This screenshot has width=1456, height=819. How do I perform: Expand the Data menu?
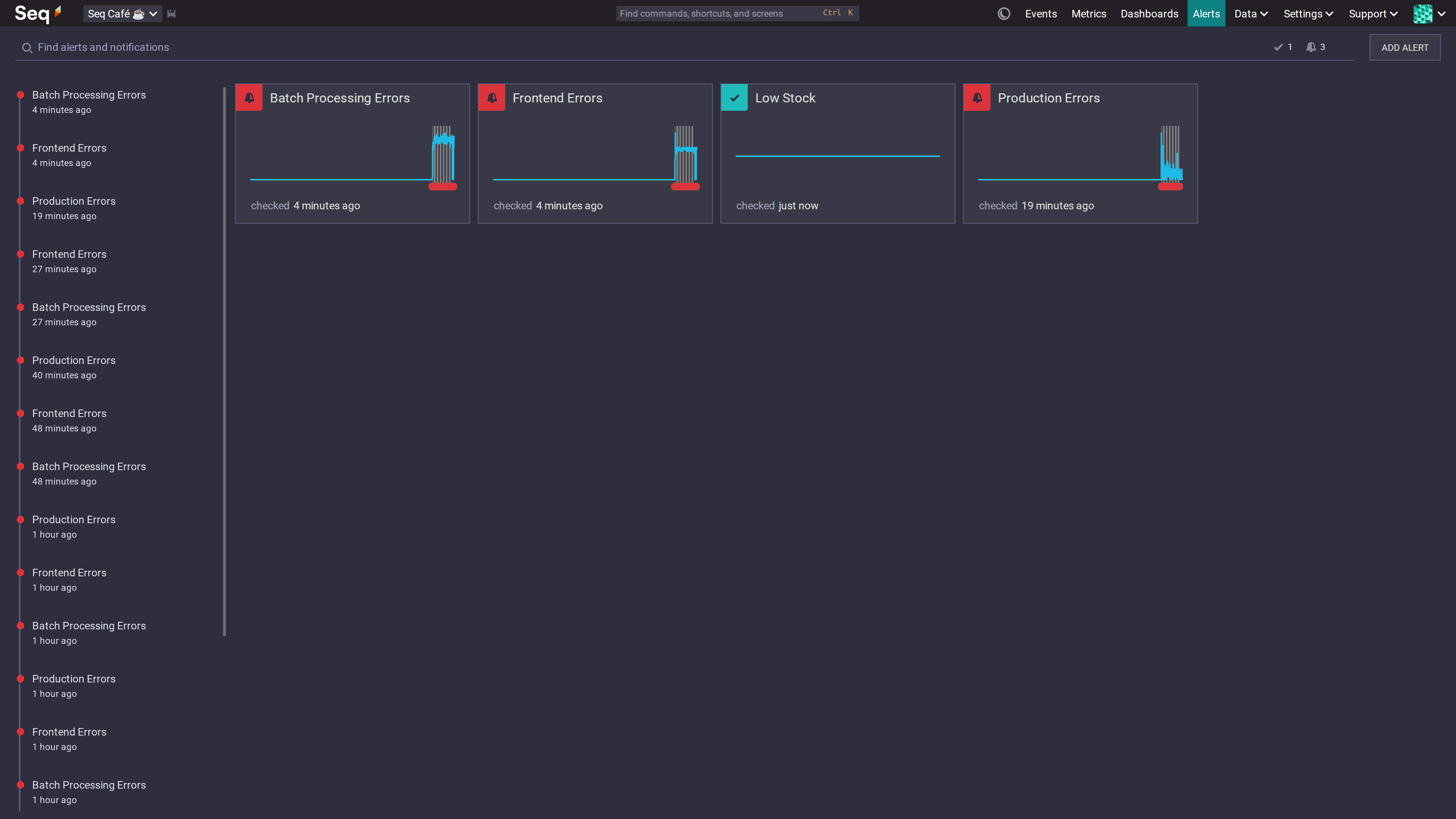(x=1251, y=14)
